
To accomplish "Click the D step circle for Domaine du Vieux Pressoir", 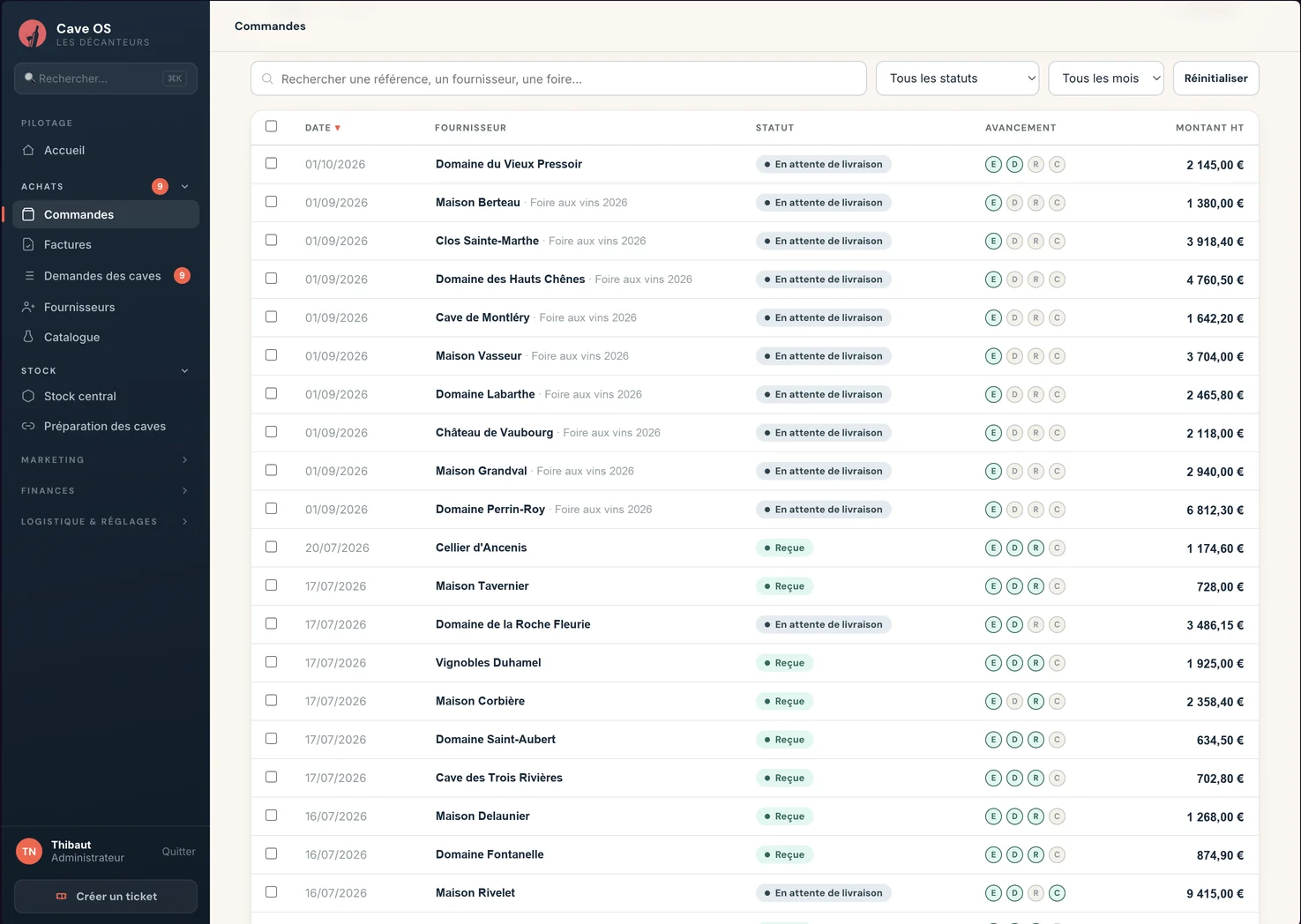I will point(1014,164).
